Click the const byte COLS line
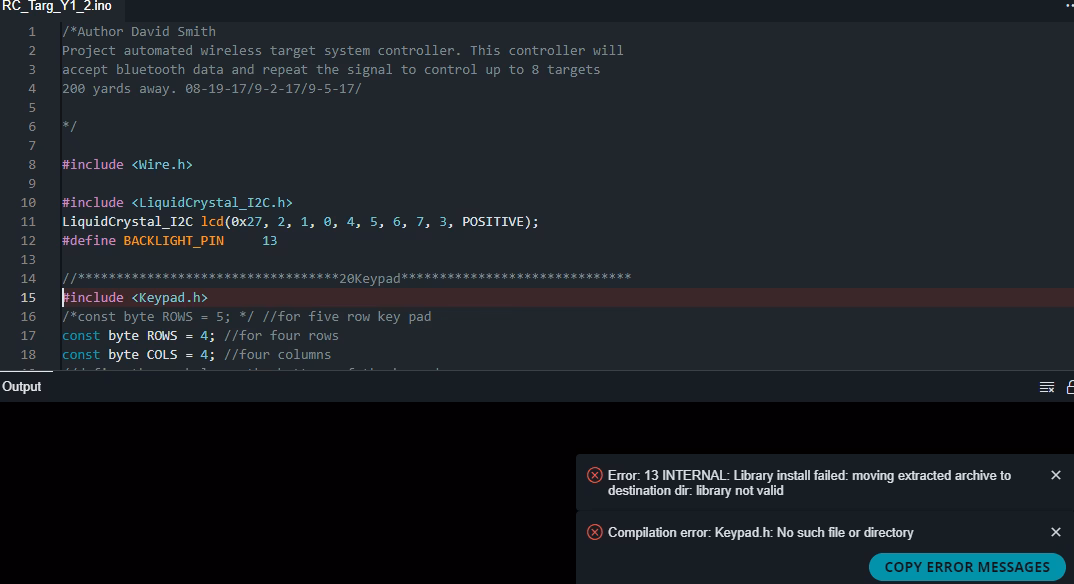Image resolution: width=1074 pixels, height=584 pixels. coord(196,355)
